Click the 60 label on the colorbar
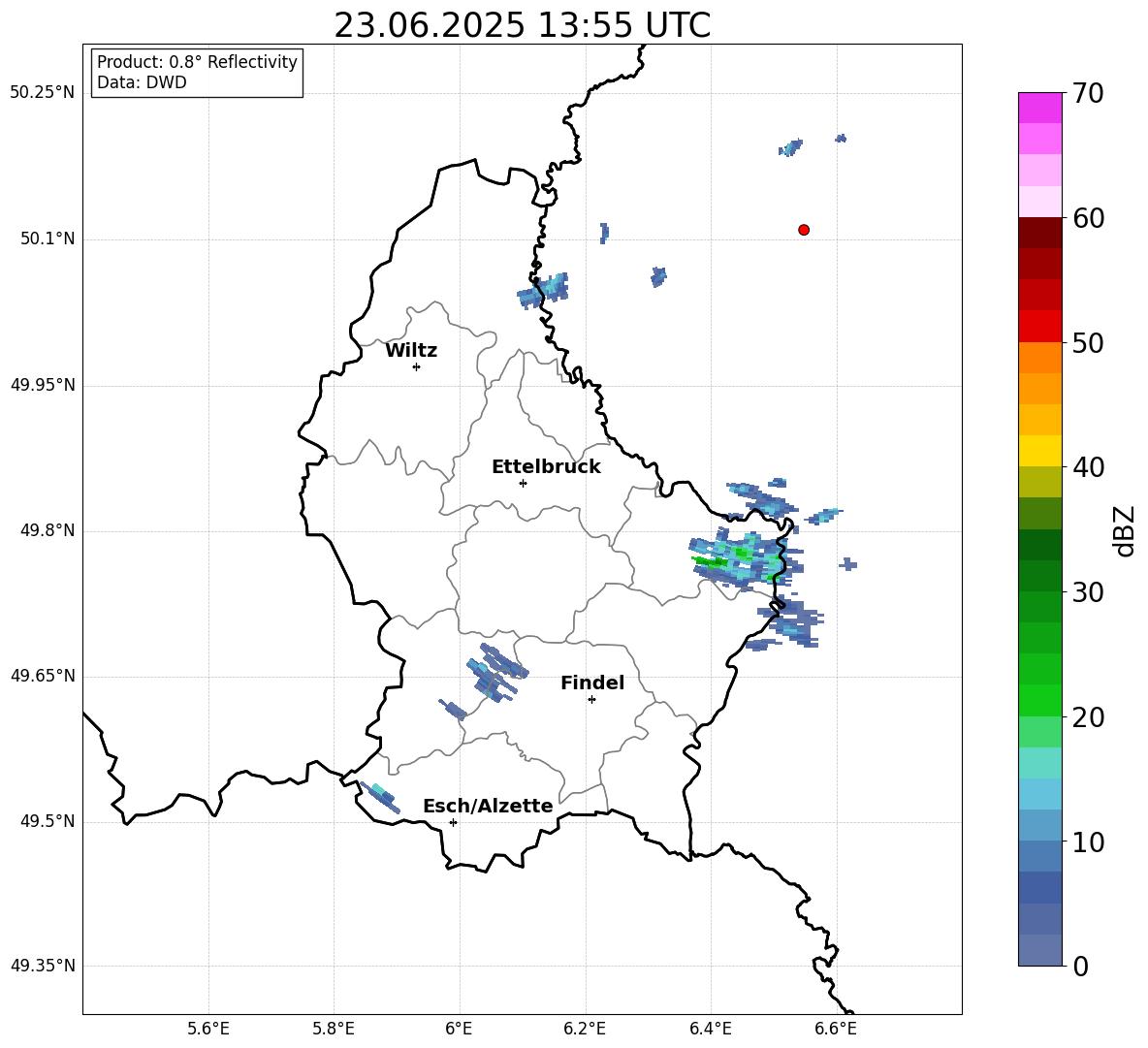 1087,218
